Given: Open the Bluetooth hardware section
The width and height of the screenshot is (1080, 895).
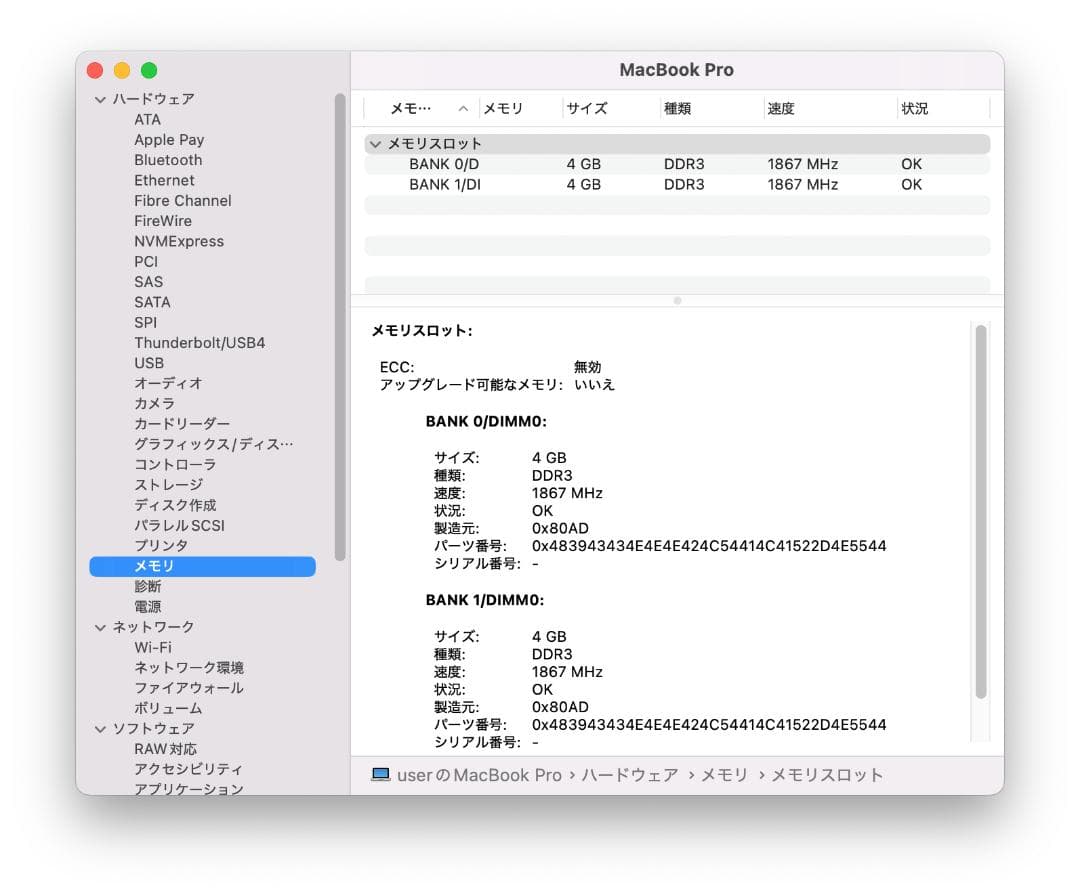Looking at the screenshot, I should 167,160.
